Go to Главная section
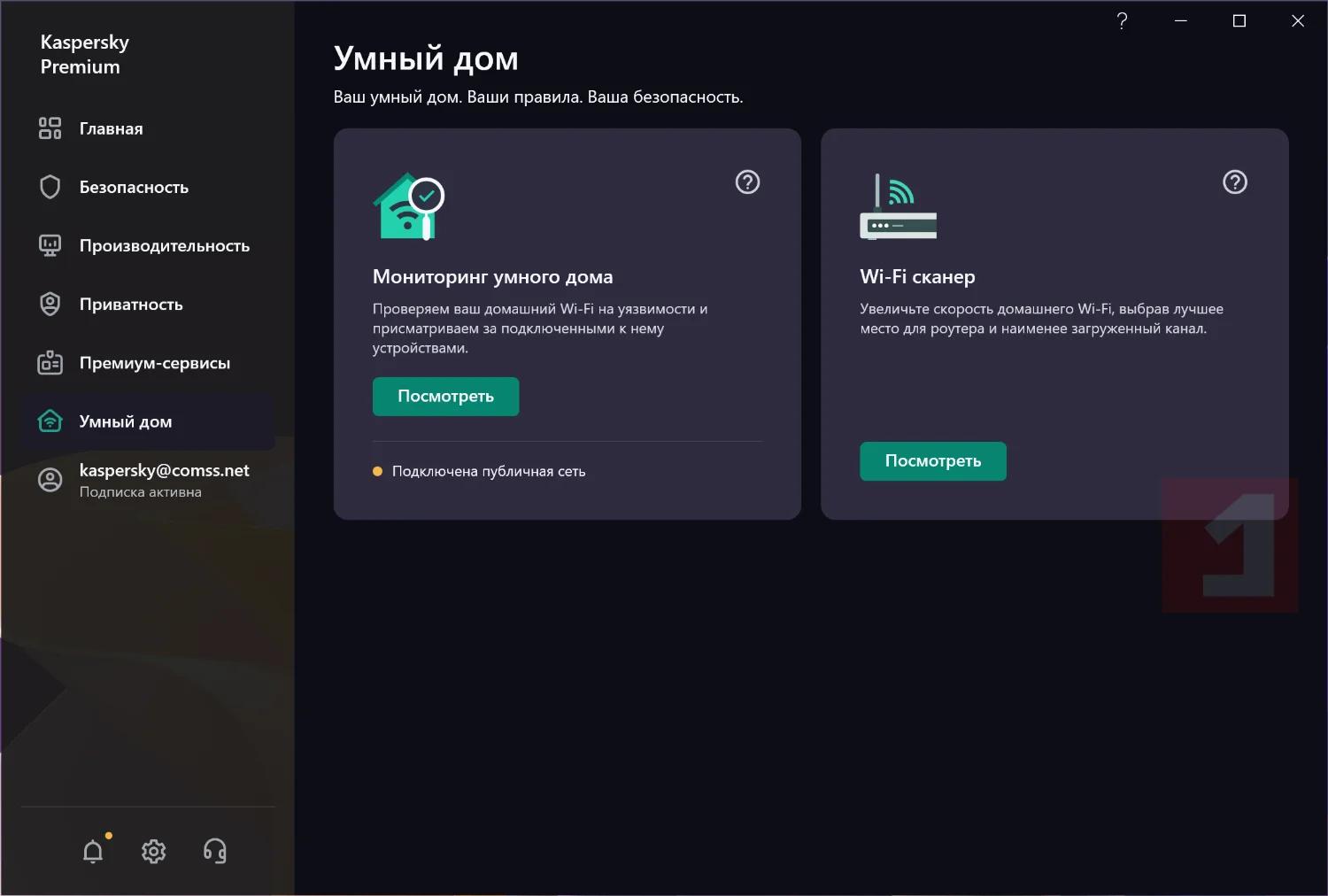 148,128
